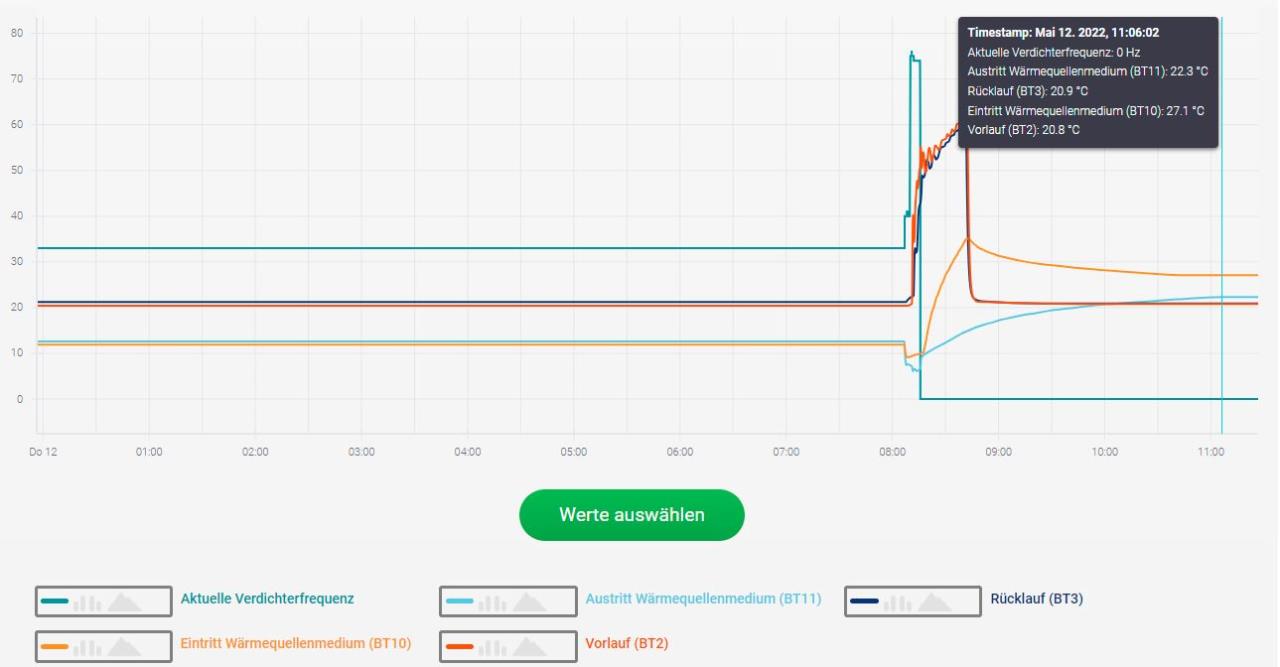Click the 60 value on y-axis
This screenshot has height=667, width=1280.
(x=17, y=124)
